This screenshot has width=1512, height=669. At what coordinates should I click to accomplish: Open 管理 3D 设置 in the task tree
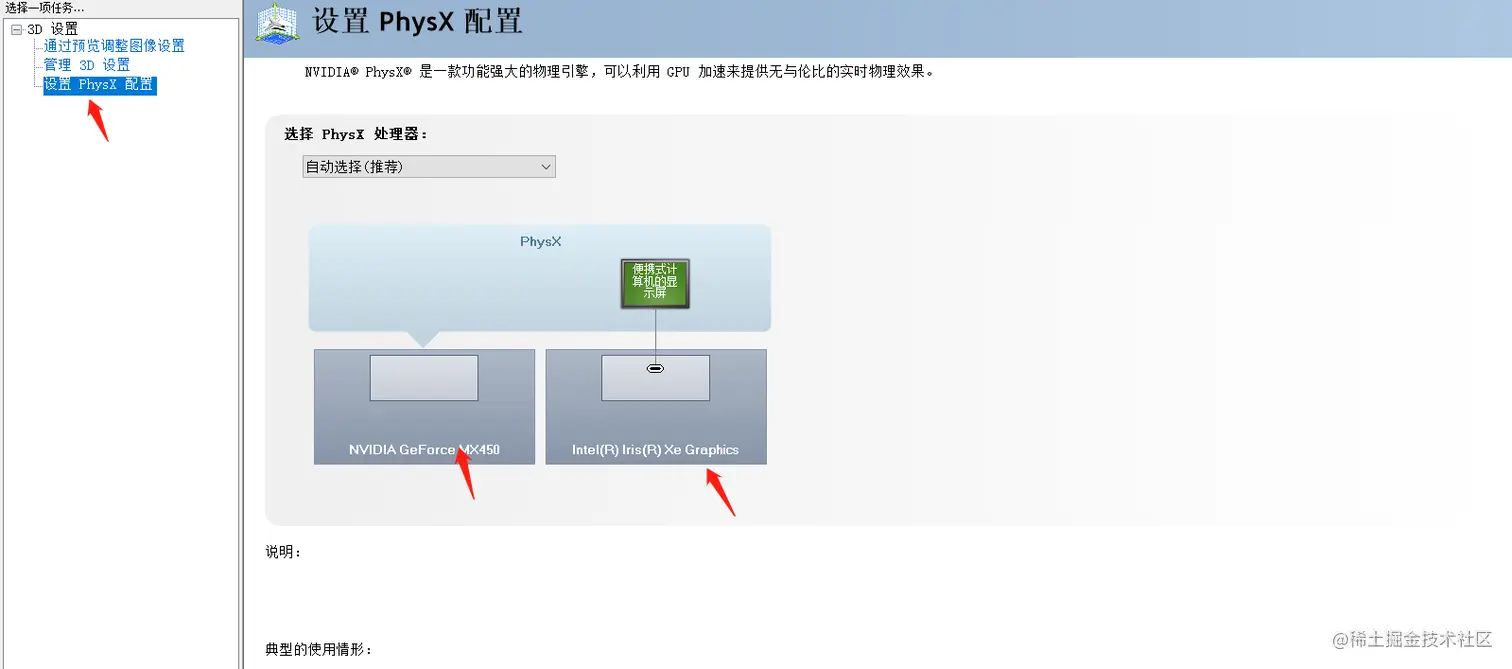87,65
